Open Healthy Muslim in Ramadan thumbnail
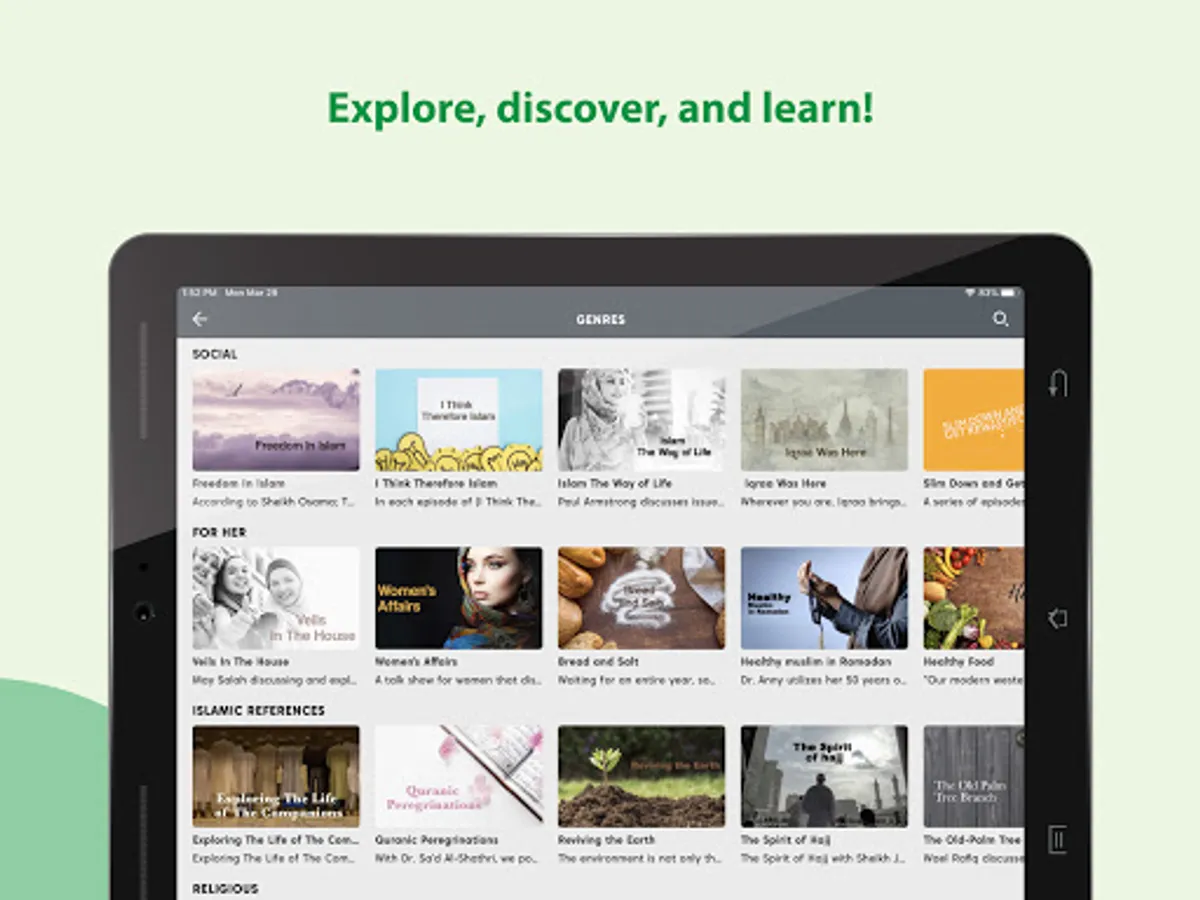This screenshot has width=1200, height=900. tap(824, 598)
